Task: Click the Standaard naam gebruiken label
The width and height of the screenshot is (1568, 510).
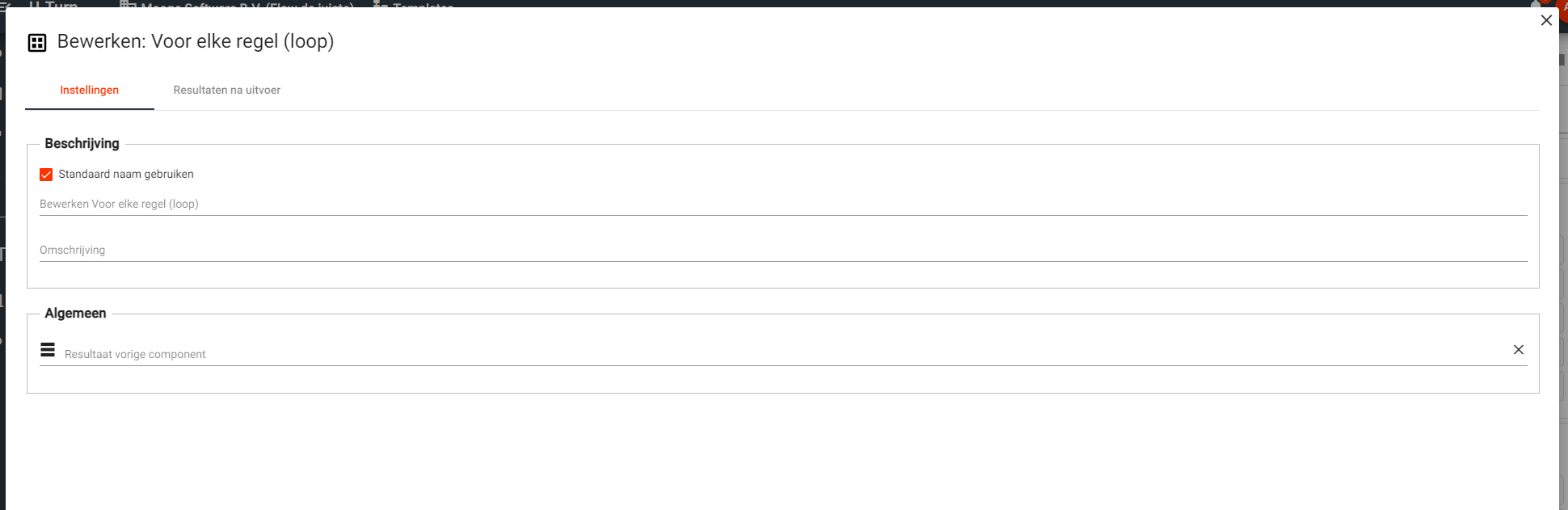Action: click(126, 175)
